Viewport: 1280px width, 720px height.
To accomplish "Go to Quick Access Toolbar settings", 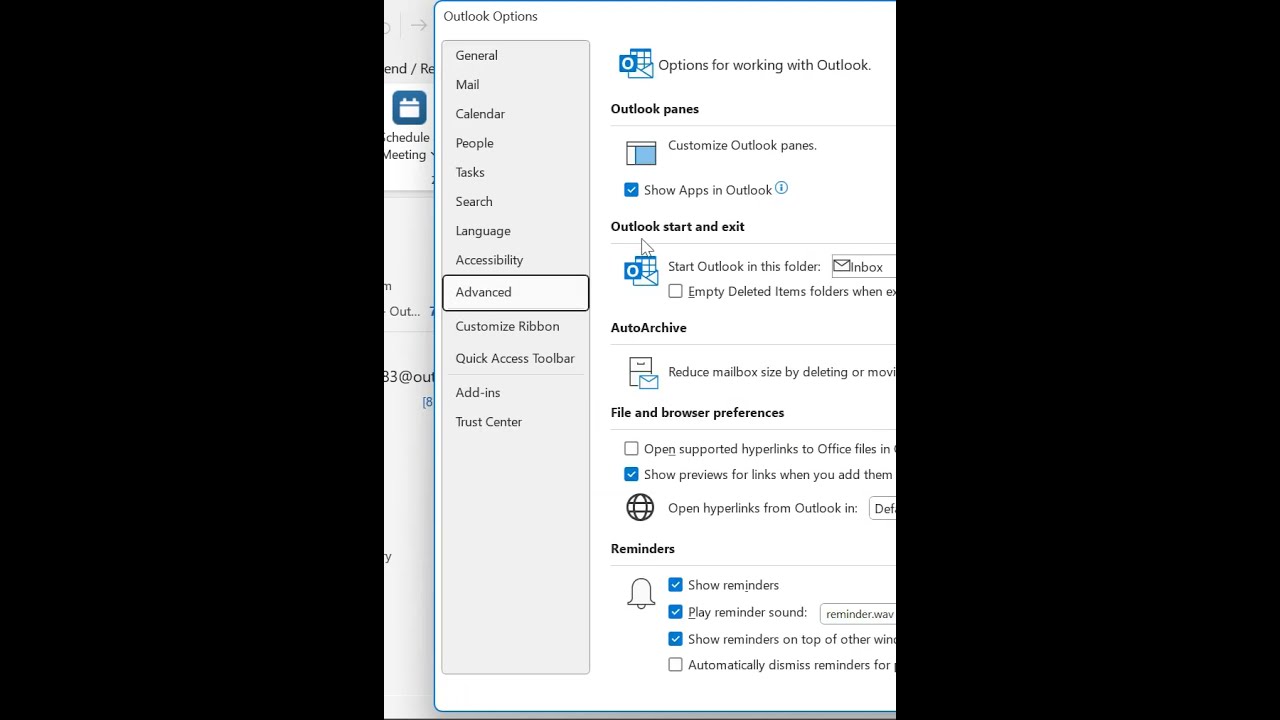I will tap(516, 358).
